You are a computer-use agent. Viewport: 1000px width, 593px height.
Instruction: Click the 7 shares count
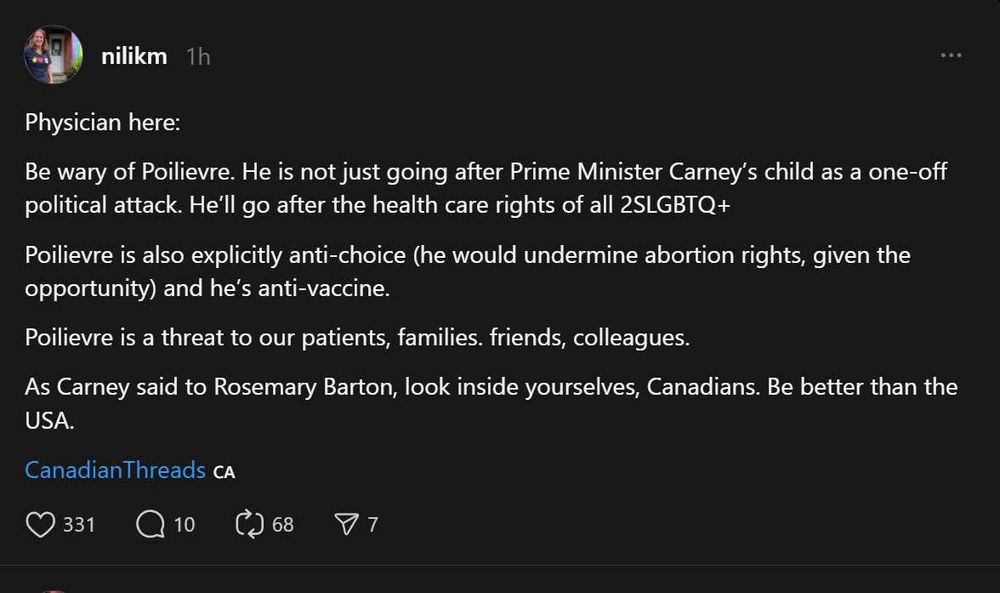(x=373, y=524)
